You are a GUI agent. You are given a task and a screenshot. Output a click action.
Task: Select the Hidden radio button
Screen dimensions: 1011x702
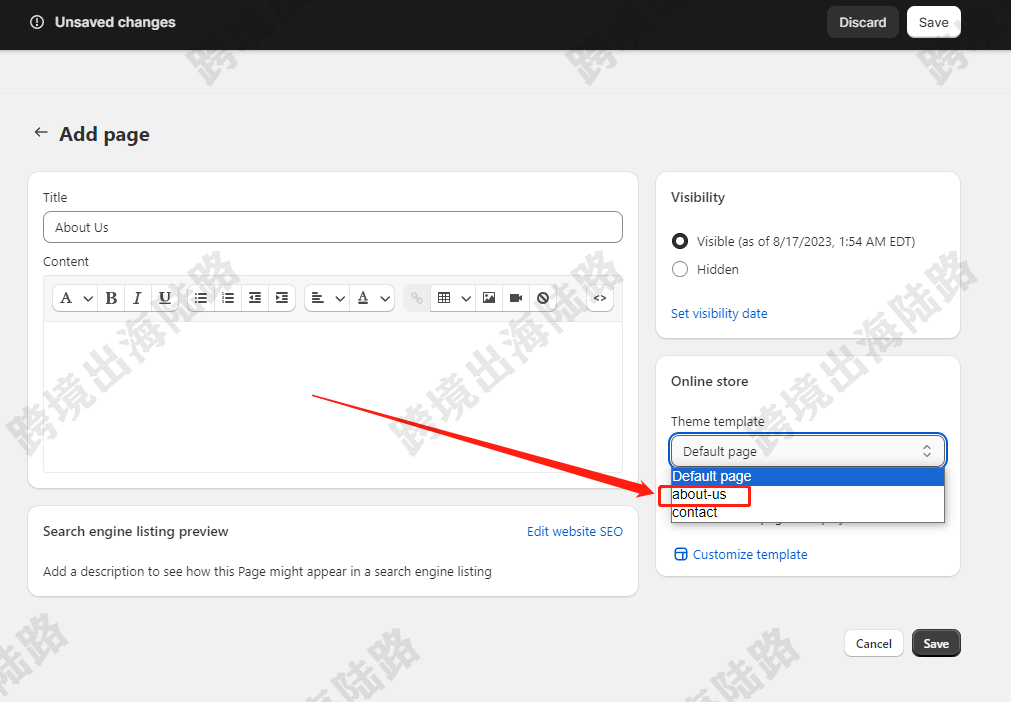coord(680,269)
